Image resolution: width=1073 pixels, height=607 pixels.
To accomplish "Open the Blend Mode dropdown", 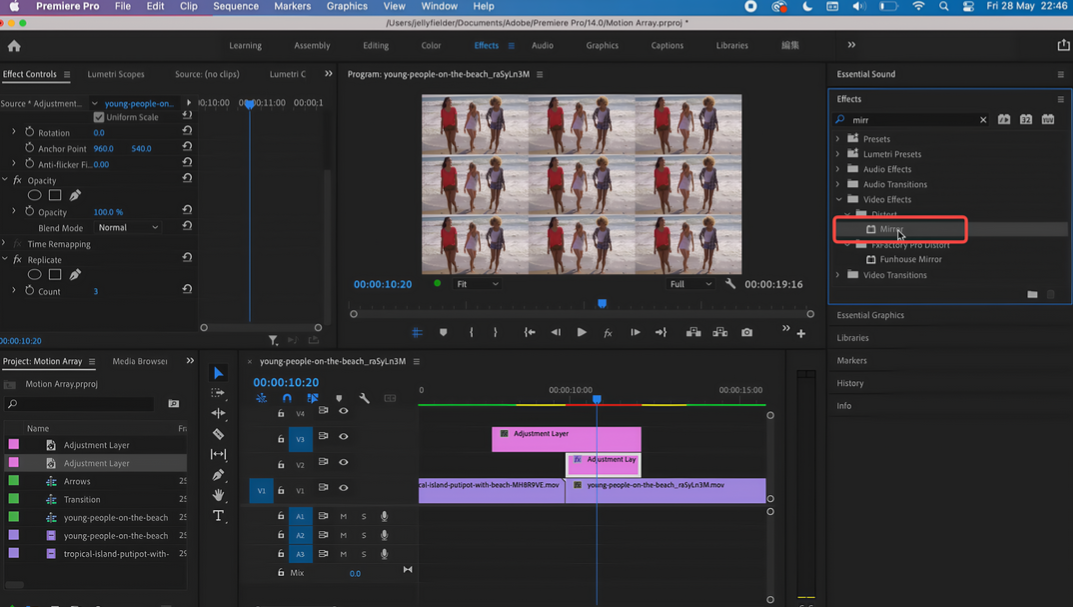I will [x=128, y=228].
